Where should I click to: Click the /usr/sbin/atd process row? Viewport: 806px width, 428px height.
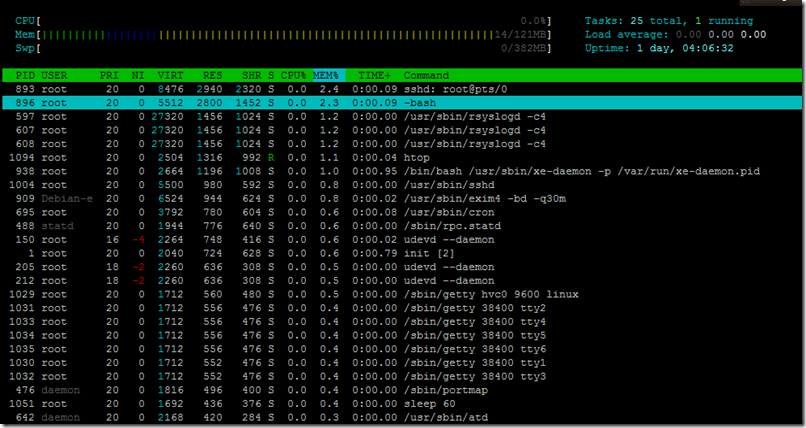[402, 417]
